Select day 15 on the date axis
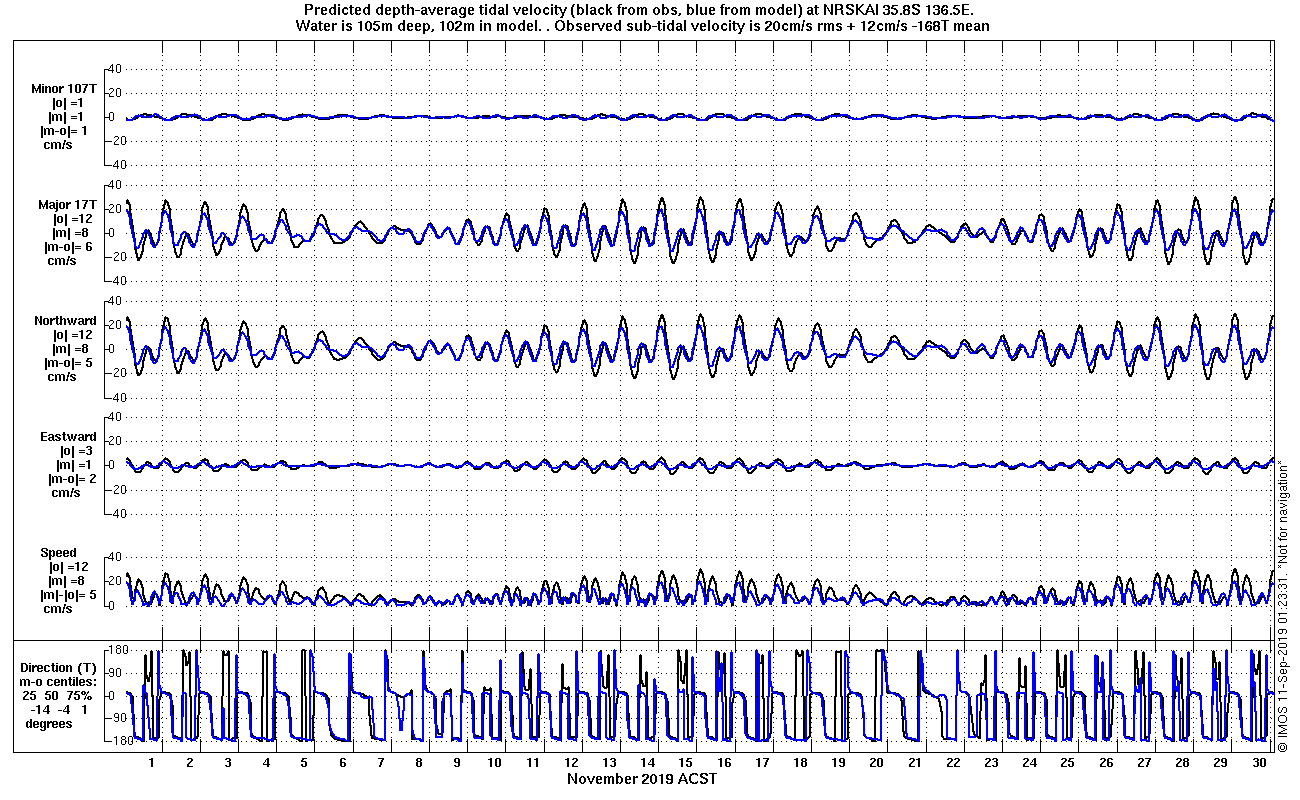The width and height of the screenshot is (1300, 800). coord(686,762)
